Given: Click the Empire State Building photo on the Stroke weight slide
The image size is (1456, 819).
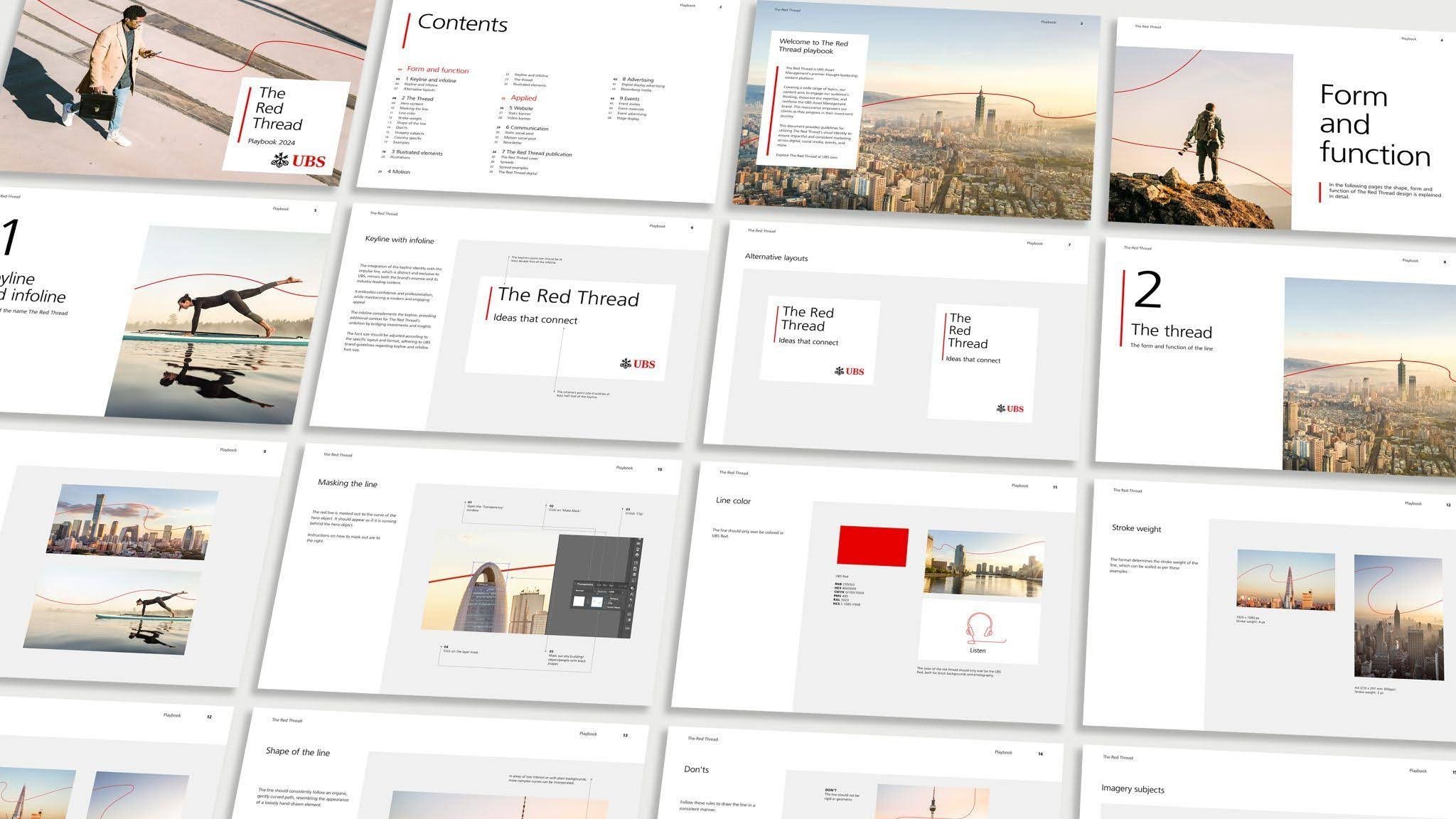Looking at the screenshot, I should 1398,619.
